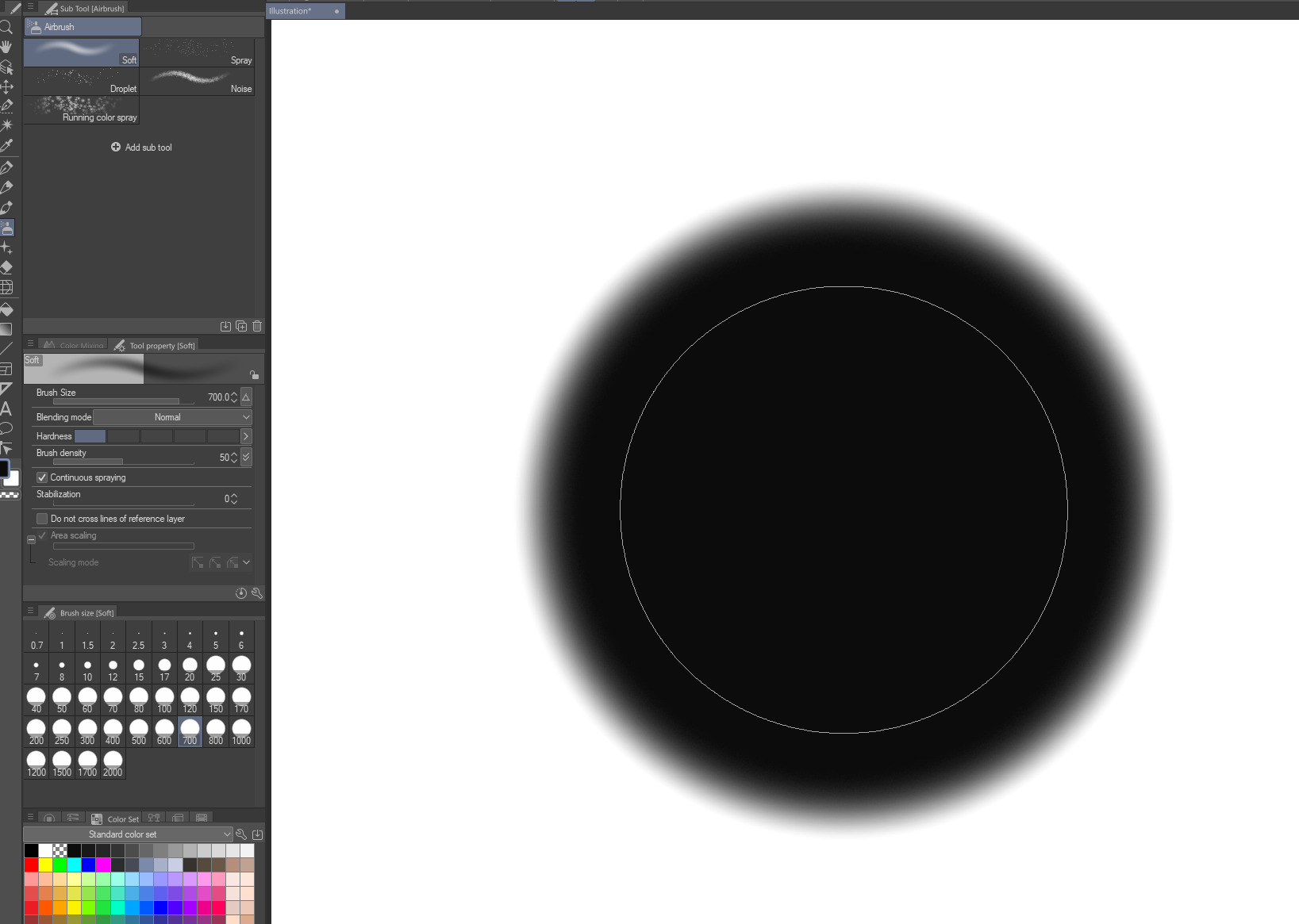The image size is (1299, 924).
Task: Enable Do not cross lines of reference layer
Action: coord(42,519)
